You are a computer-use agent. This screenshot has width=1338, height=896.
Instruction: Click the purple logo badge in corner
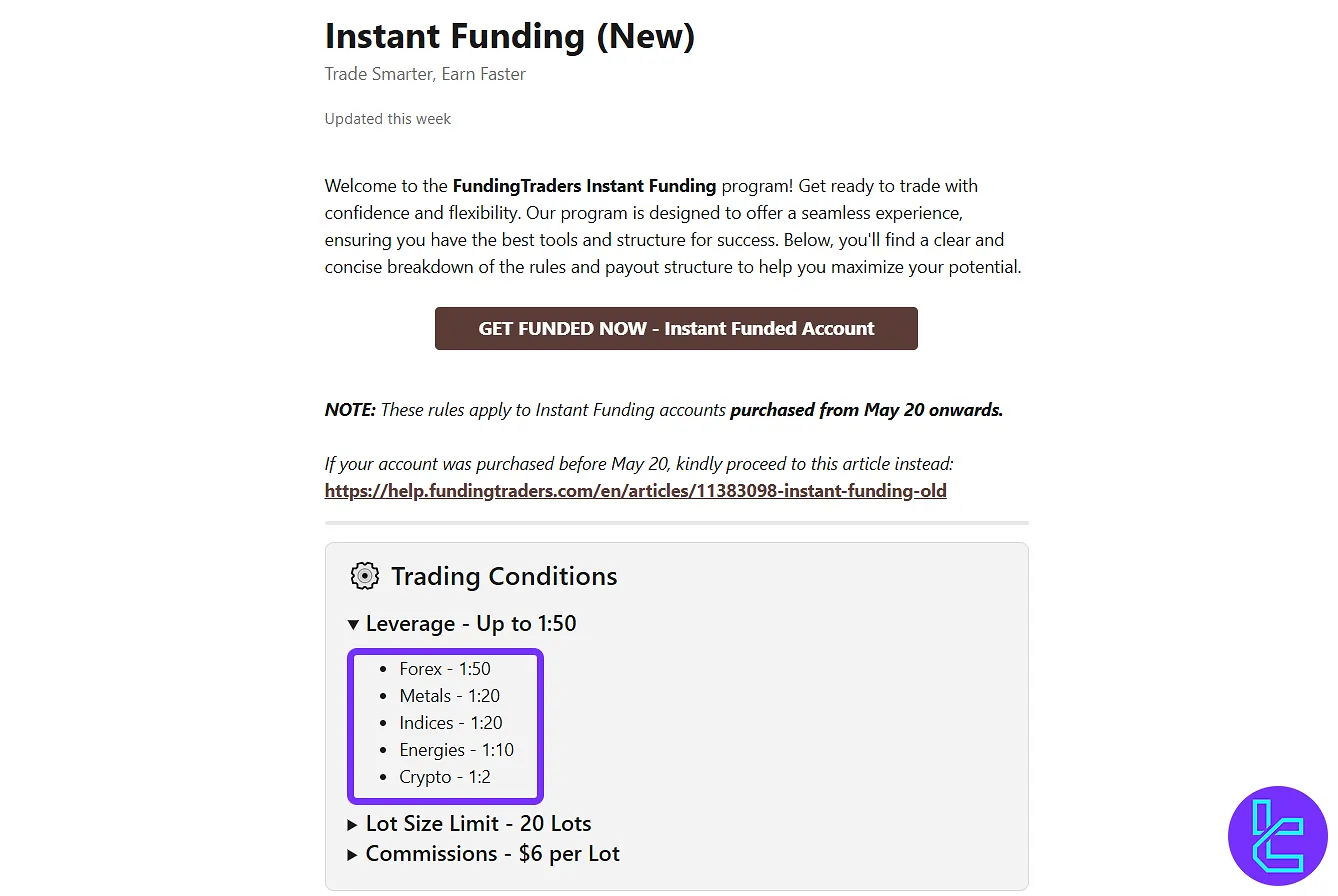pyautogui.click(x=1277, y=836)
